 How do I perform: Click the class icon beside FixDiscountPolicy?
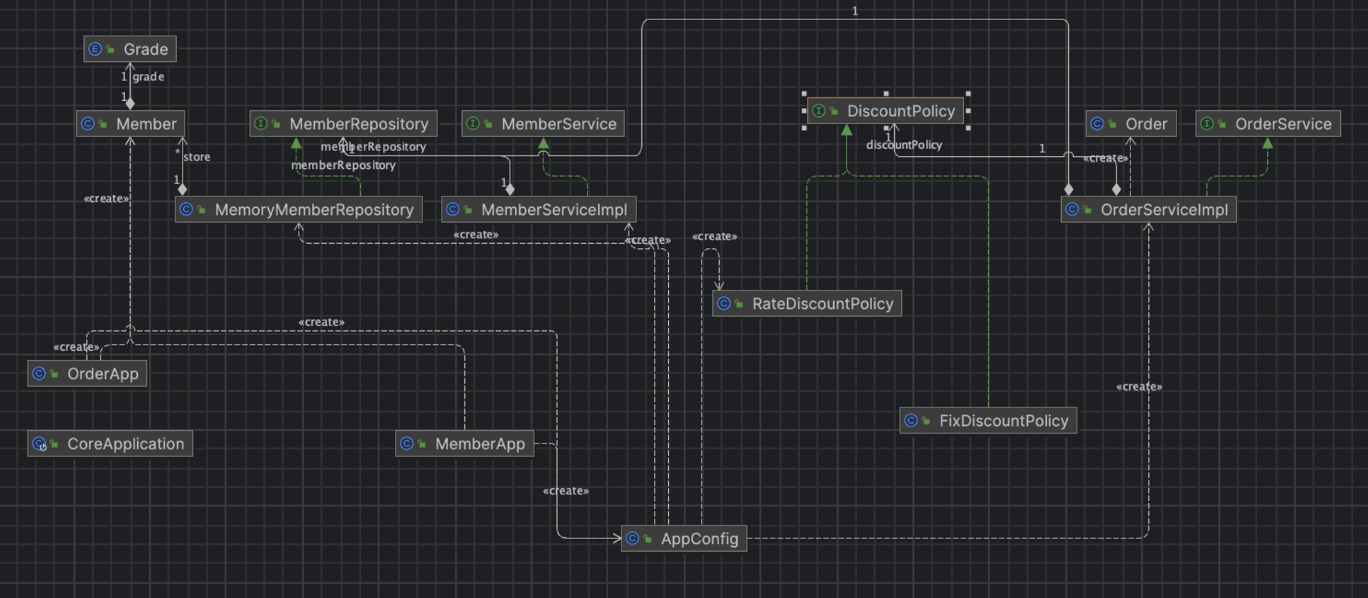(911, 421)
